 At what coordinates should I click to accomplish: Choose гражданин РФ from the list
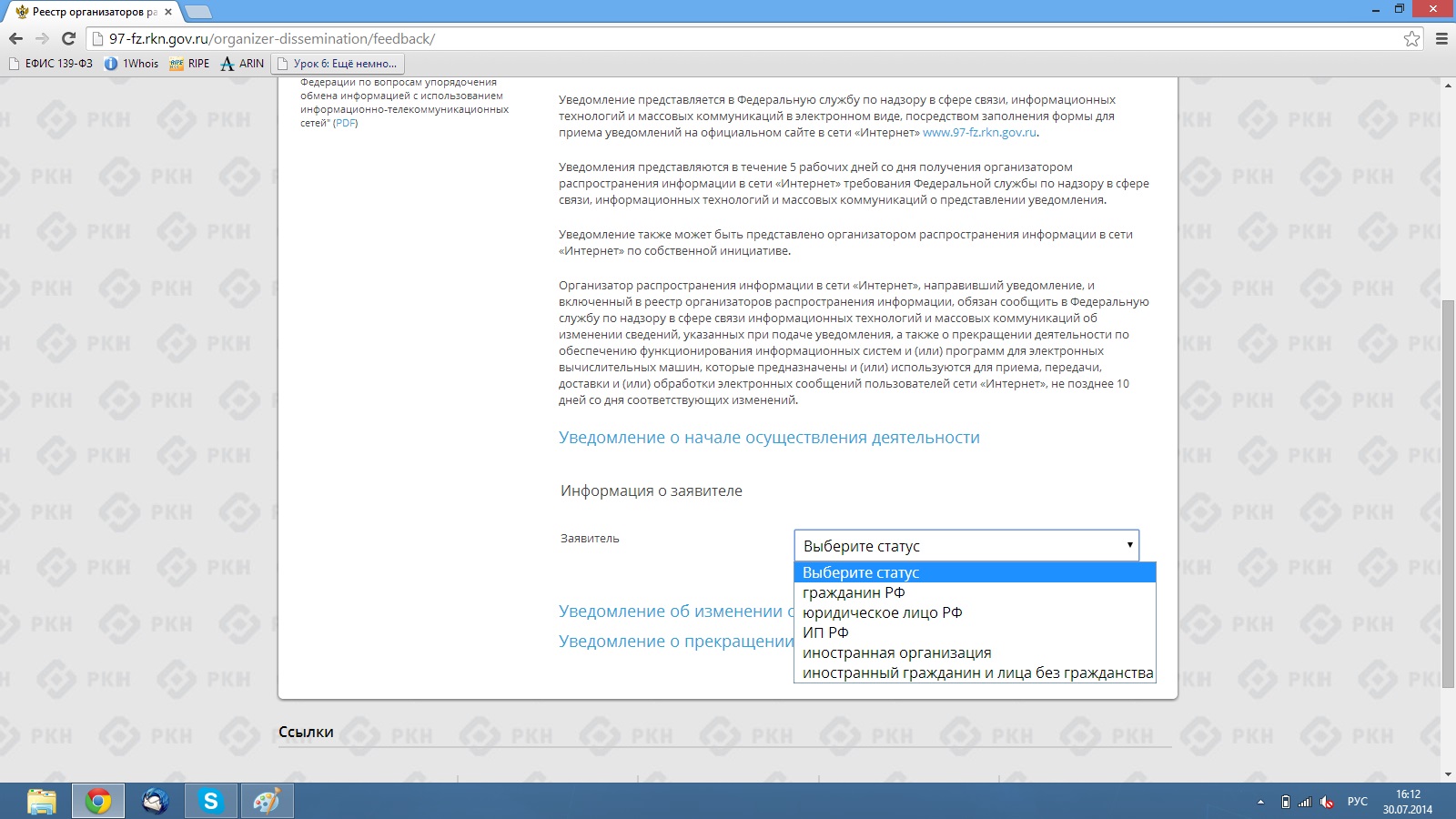point(975,592)
